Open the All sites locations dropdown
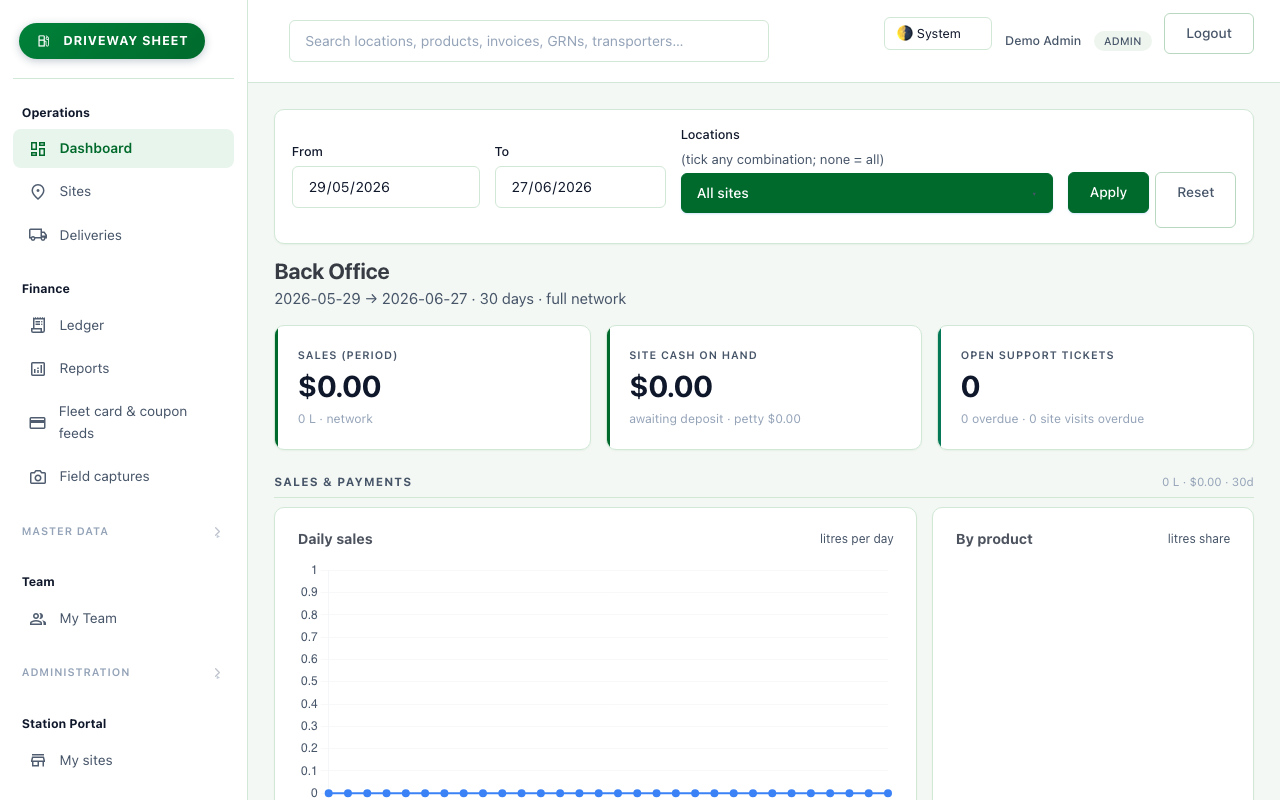Viewport: 1280px width, 800px height. pyautogui.click(x=867, y=193)
